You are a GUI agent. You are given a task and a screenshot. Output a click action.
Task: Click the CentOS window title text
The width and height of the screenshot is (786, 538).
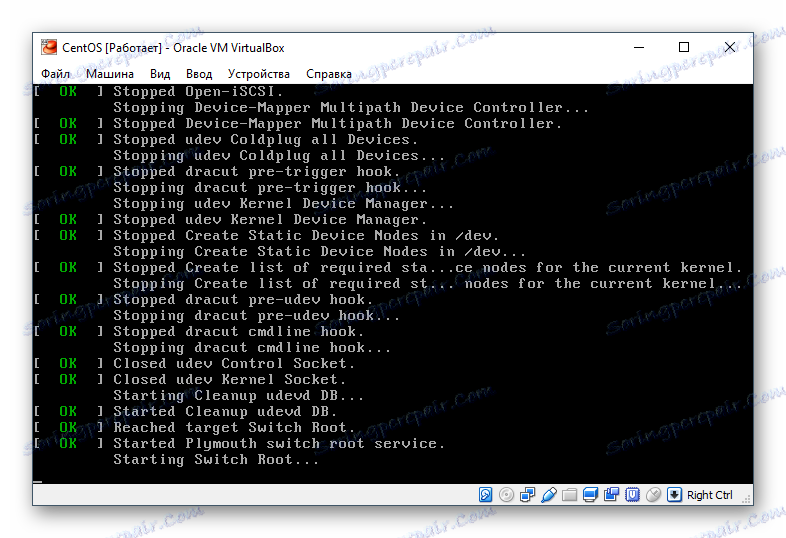pos(173,48)
